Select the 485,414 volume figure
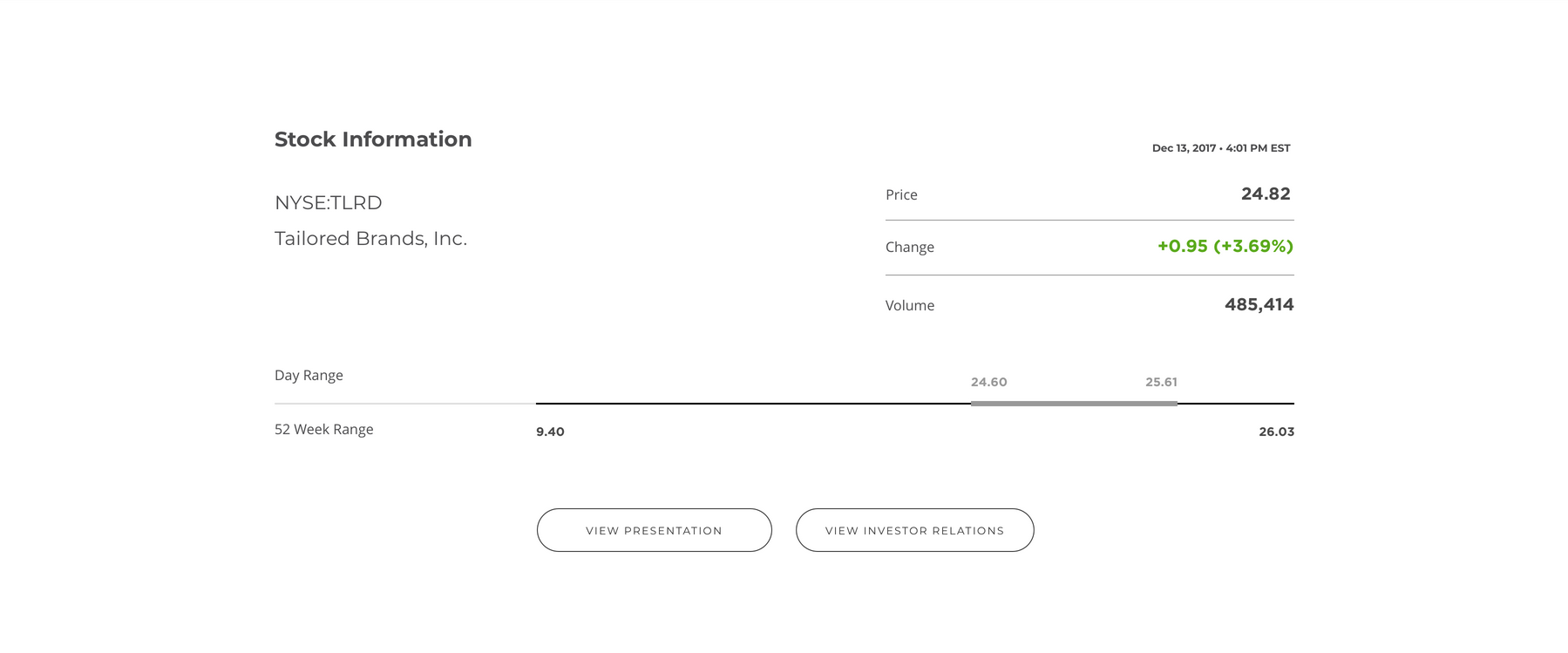This screenshot has height=653, width=1568. click(x=1259, y=305)
